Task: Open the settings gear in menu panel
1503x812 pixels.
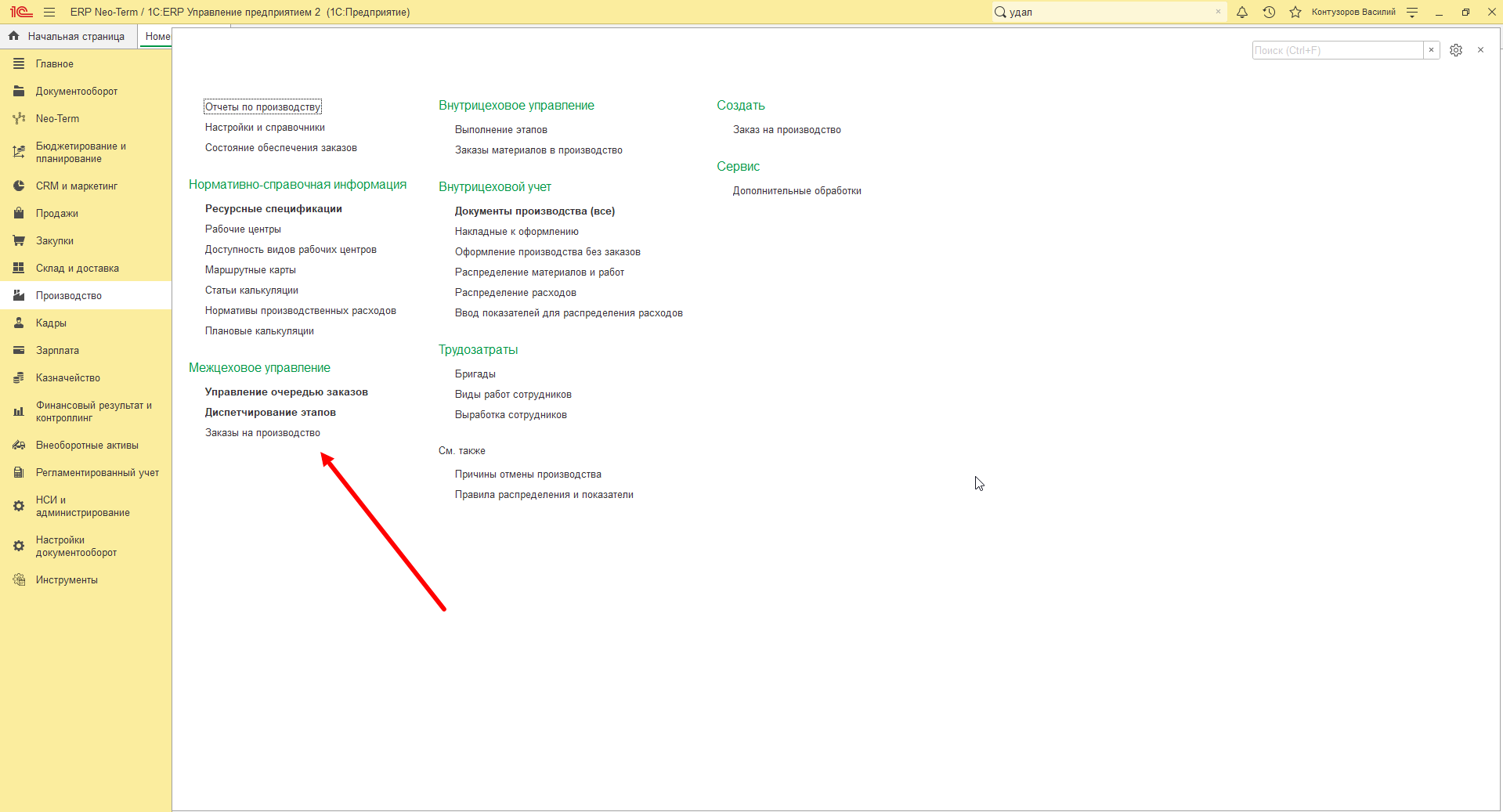Action: [1456, 50]
